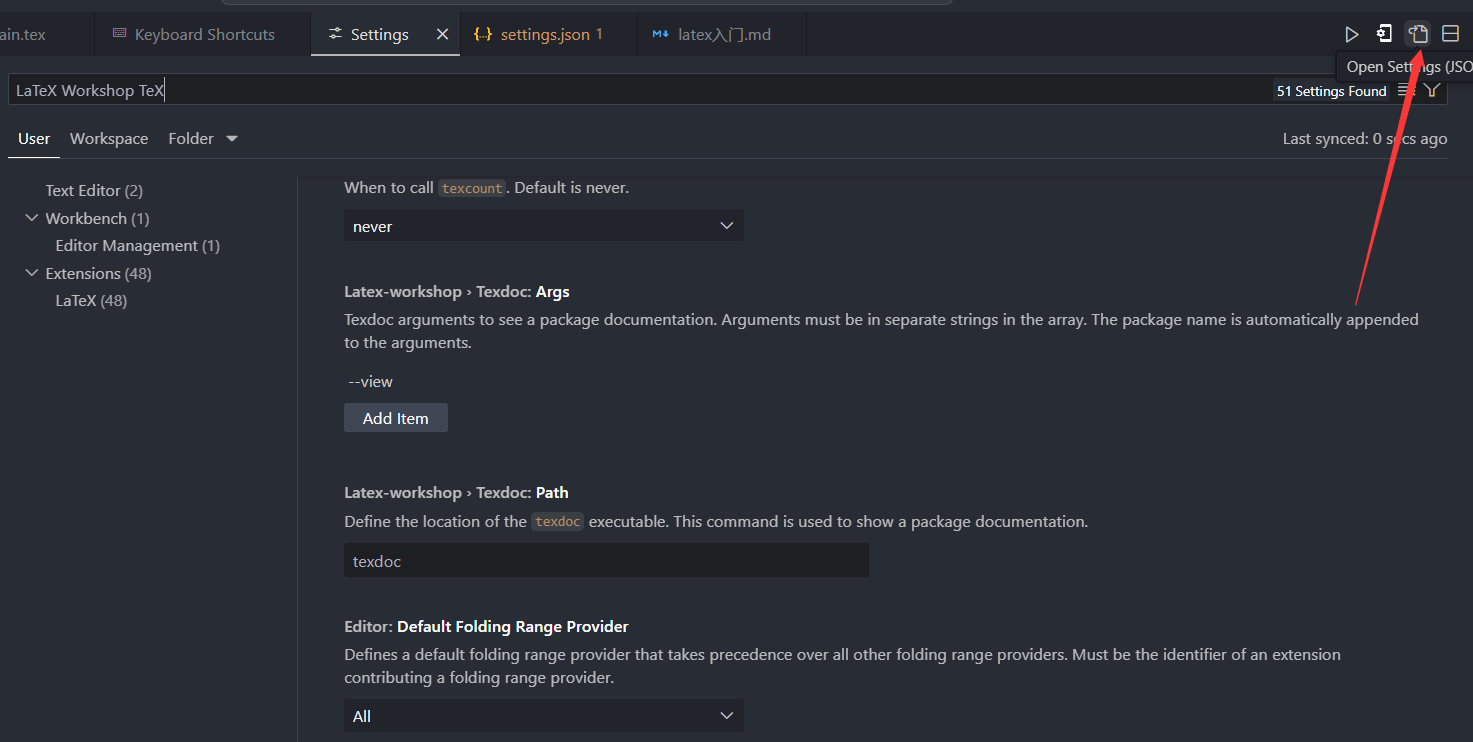The width and height of the screenshot is (1473, 742).
Task: Click the Texdoc Path input field
Action: [606, 561]
